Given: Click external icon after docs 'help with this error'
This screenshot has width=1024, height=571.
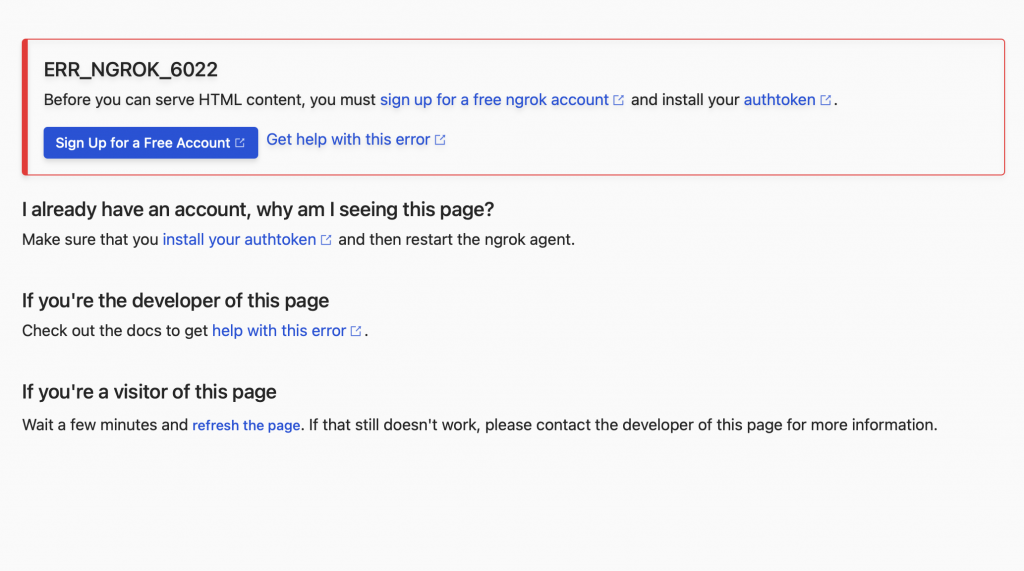Looking at the screenshot, I should point(356,331).
